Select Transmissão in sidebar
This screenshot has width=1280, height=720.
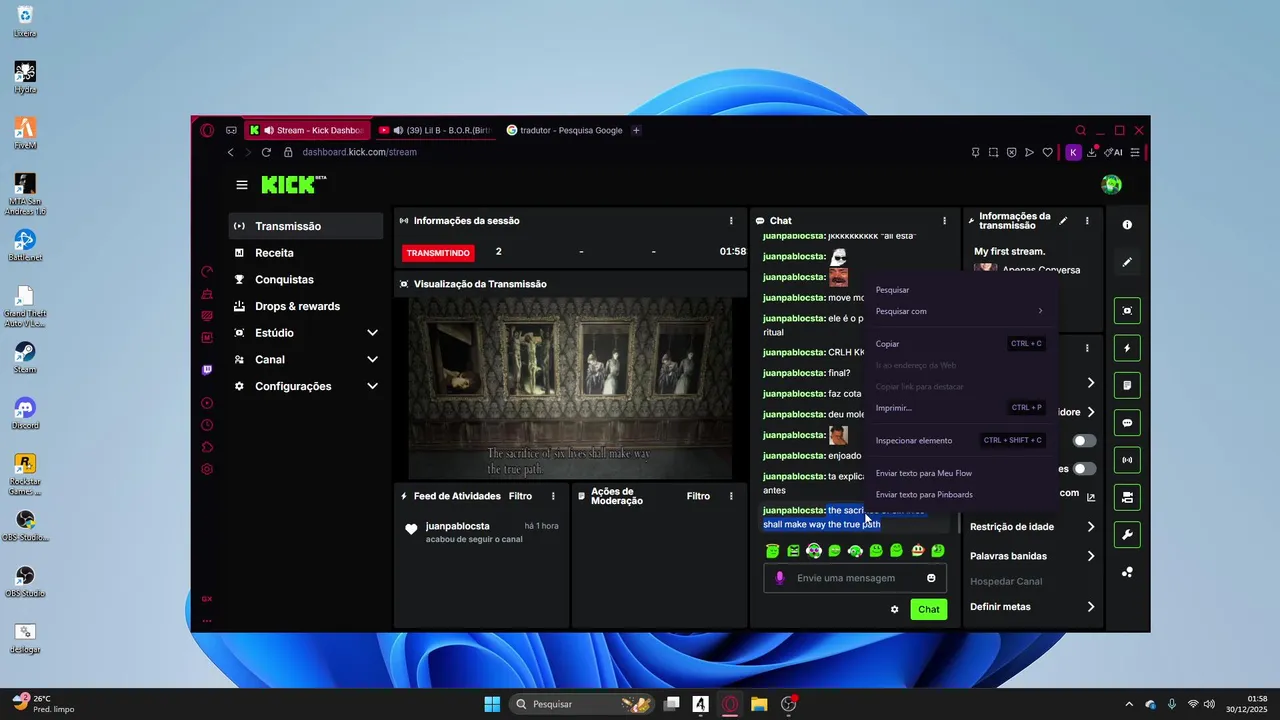coord(306,226)
